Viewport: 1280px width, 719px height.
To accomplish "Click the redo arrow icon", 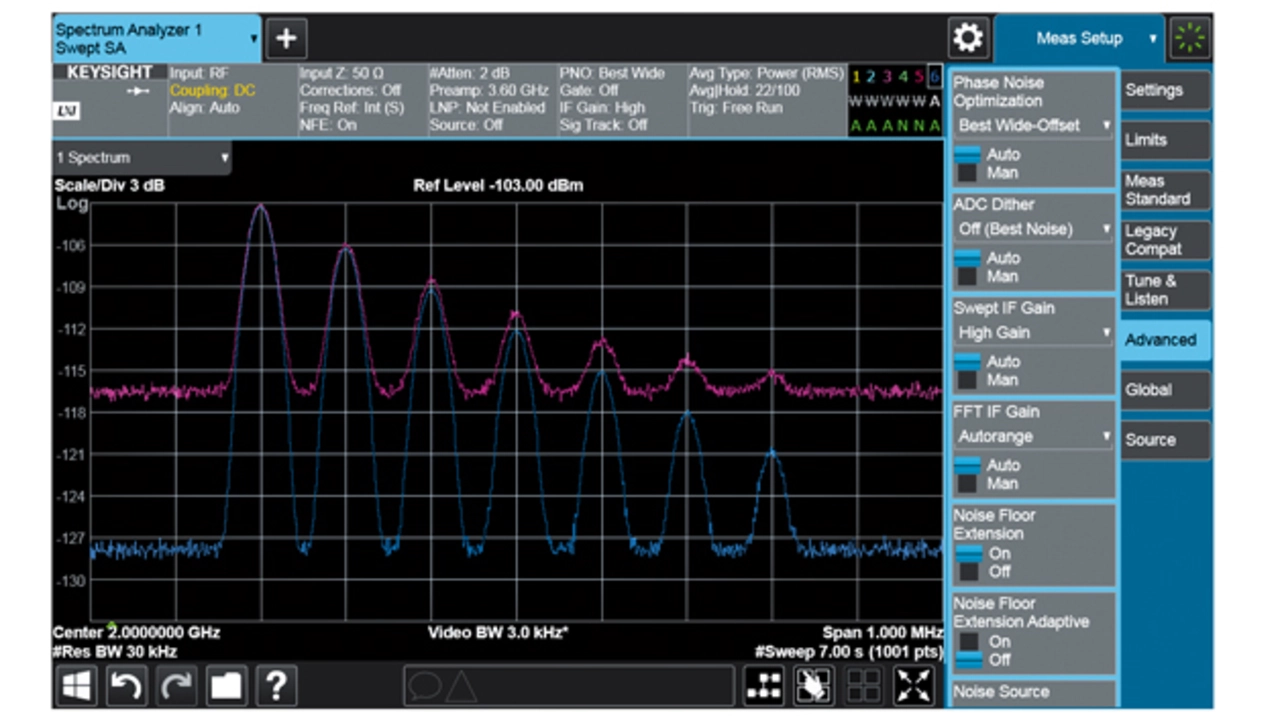I will pos(176,685).
